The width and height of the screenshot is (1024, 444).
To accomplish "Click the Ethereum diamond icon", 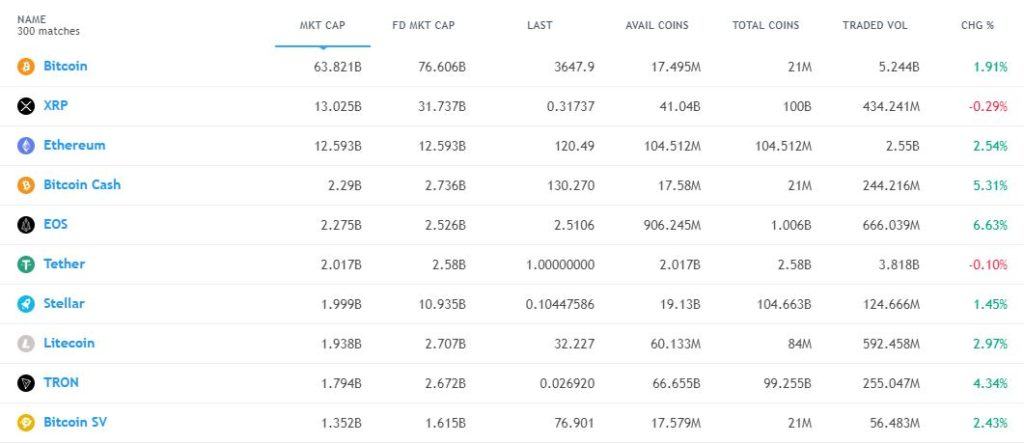I will pyautogui.click(x=26, y=145).
